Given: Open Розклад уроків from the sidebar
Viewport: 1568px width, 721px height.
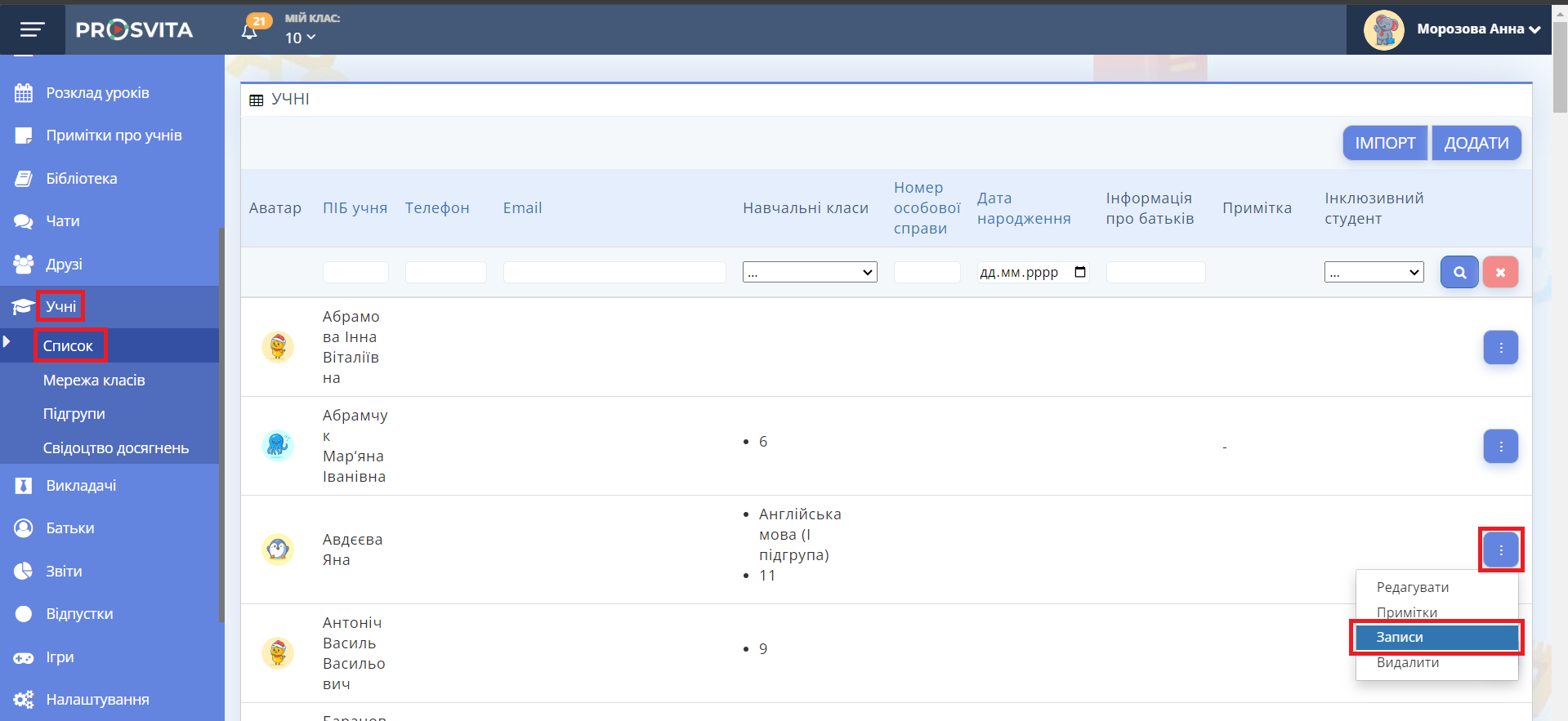Looking at the screenshot, I should tap(97, 93).
